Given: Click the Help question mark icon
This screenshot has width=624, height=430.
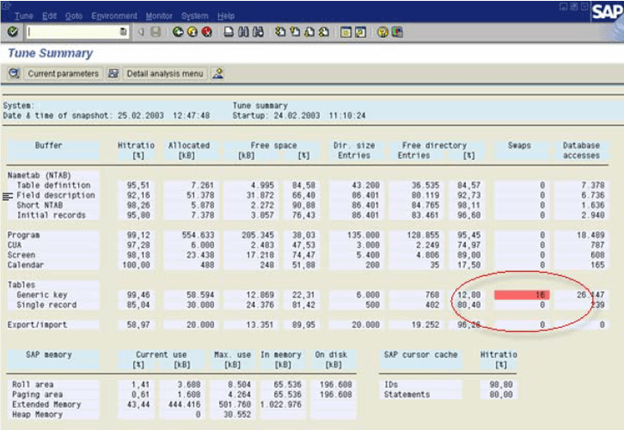Looking at the screenshot, I should [383, 32].
